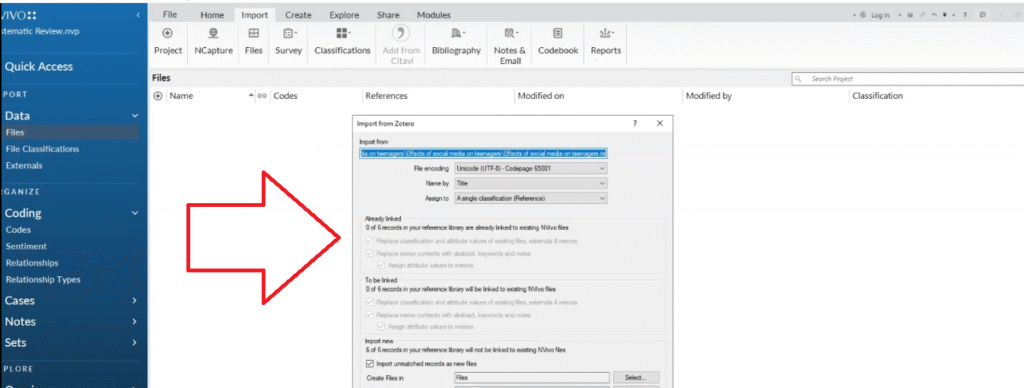
Task: Click the Import from file path field
Action: coord(483,154)
